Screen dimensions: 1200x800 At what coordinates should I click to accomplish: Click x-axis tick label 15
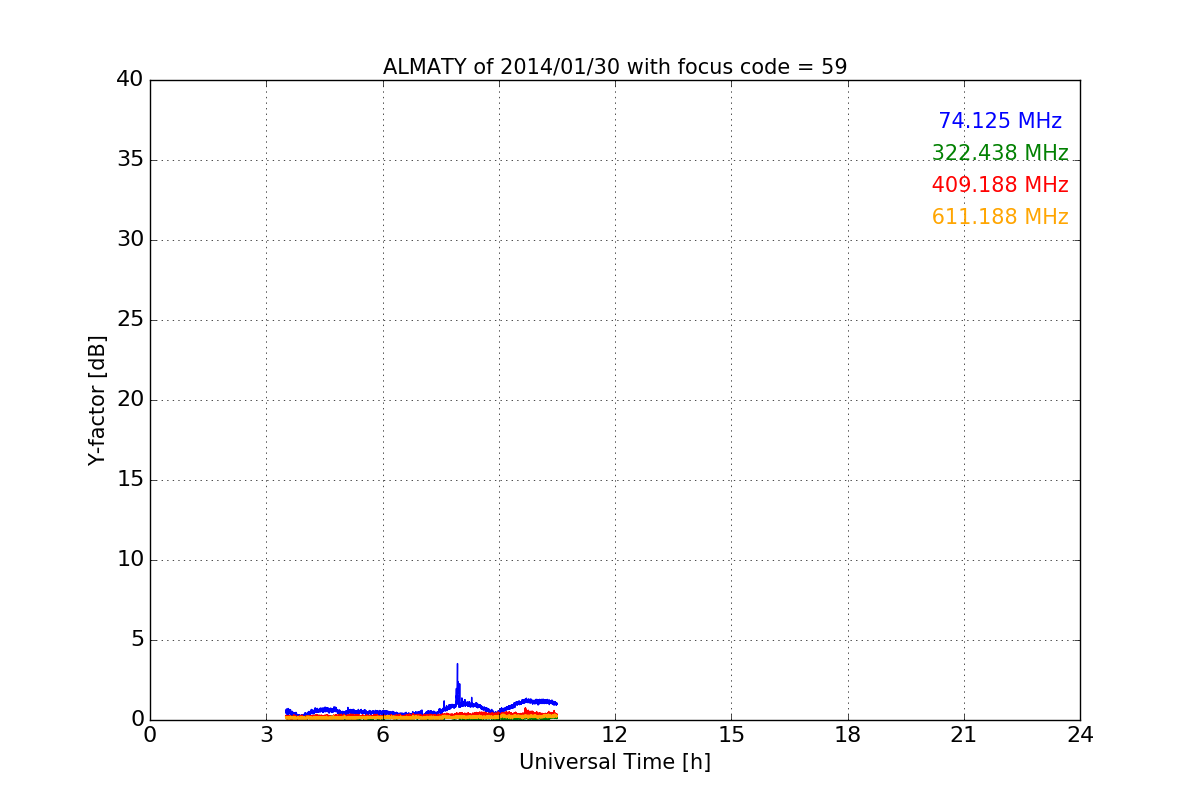[731, 735]
